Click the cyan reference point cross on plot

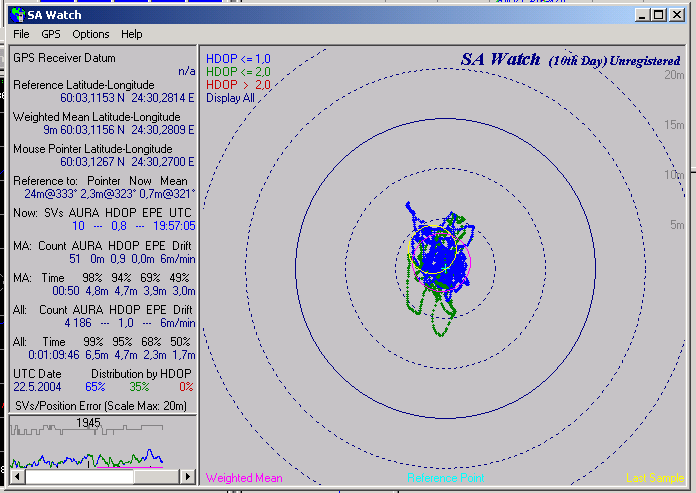pos(445,268)
